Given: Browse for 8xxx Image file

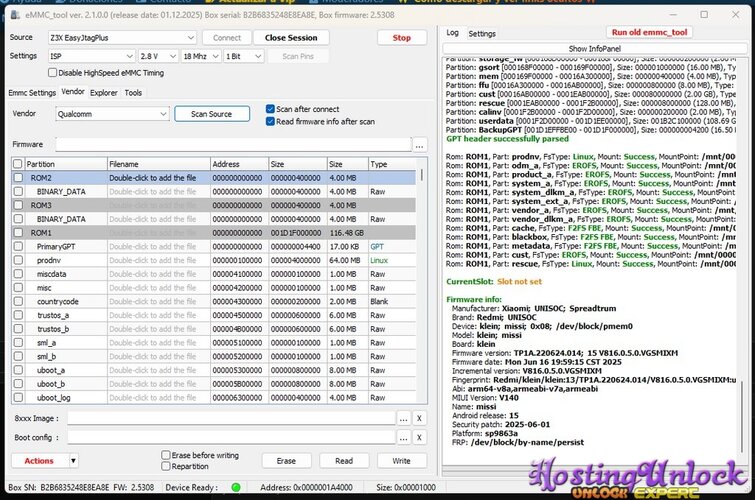Looking at the screenshot, I should pos(404,419).
